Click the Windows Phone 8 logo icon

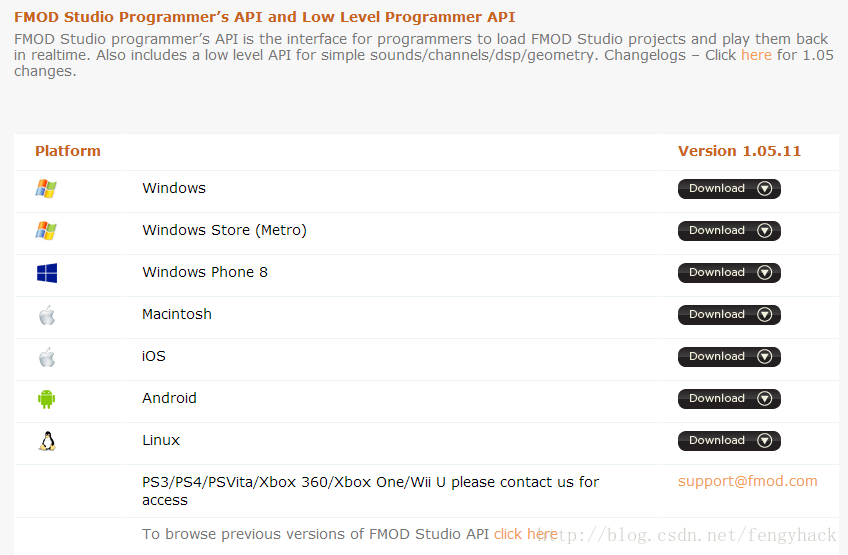47,273
